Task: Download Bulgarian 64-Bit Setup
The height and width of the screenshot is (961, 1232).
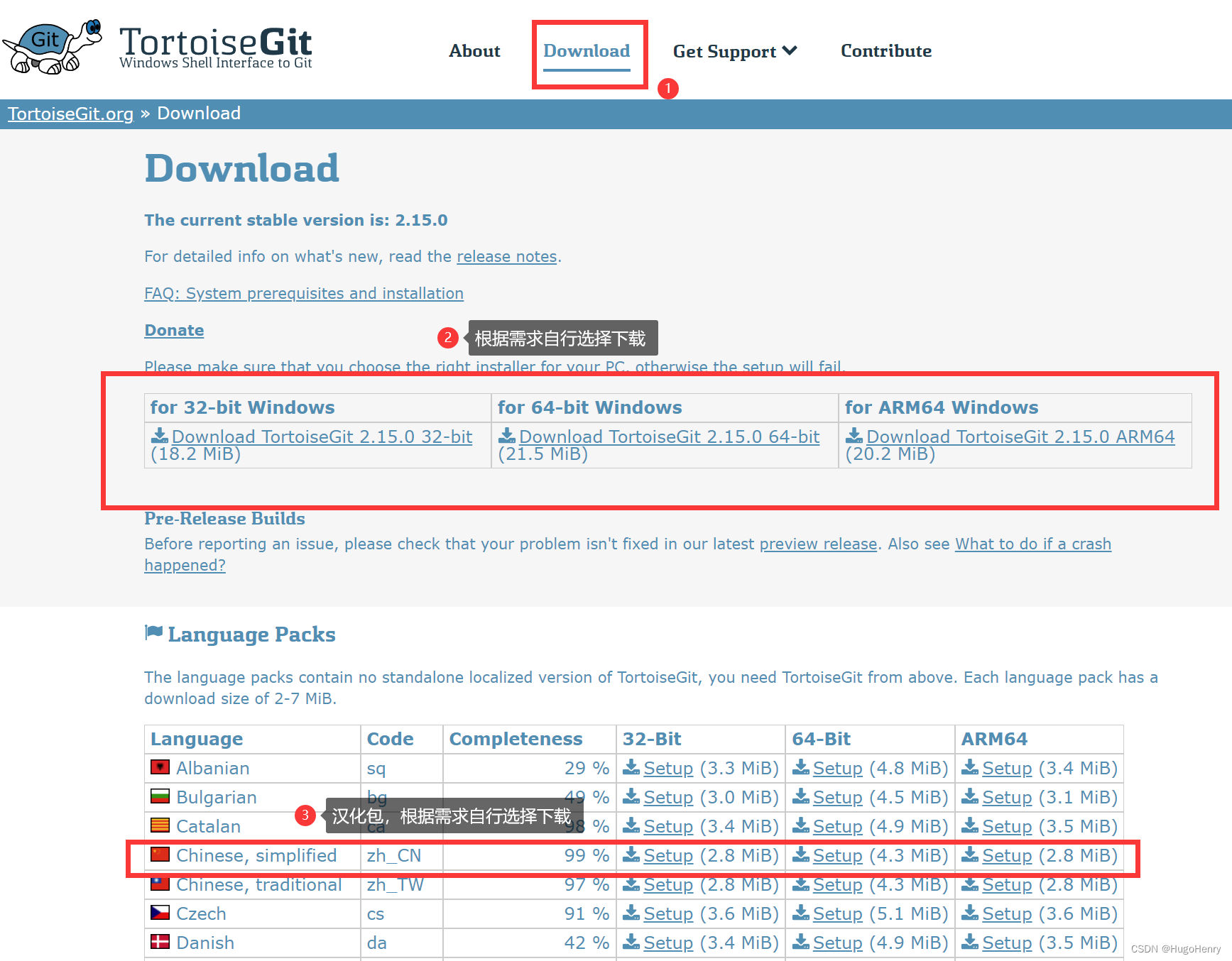Action: [838, 797]
